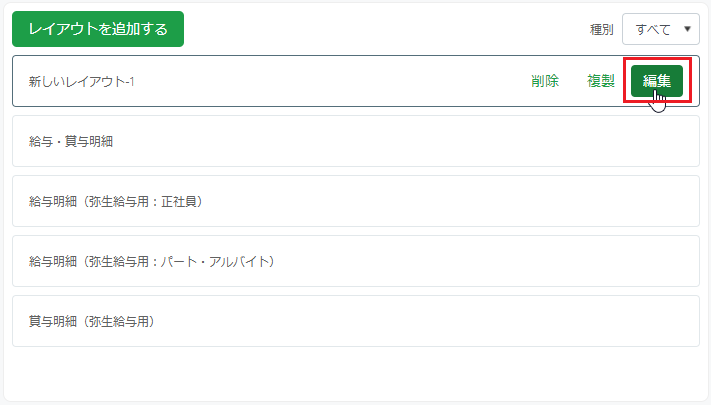Click the empty area below 賞与明細 row
The image size is (711, 405).
pos(356,373)
